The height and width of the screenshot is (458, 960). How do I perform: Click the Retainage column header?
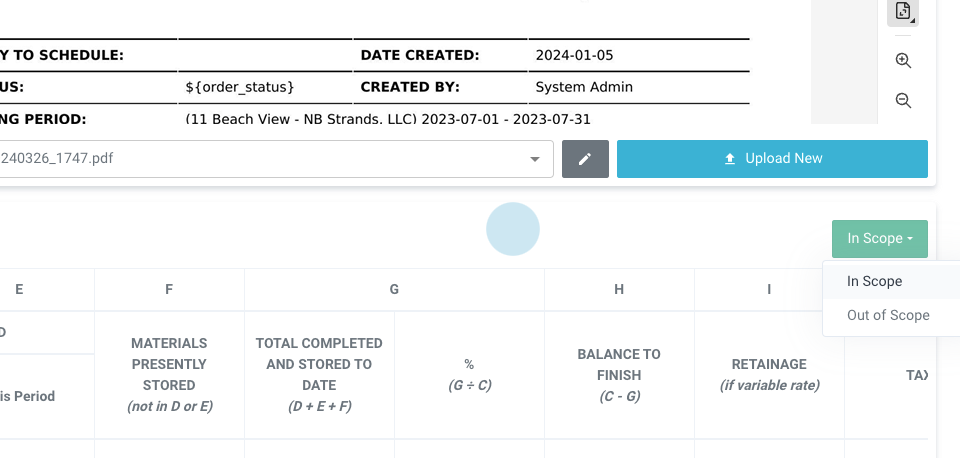click(768, 375)
